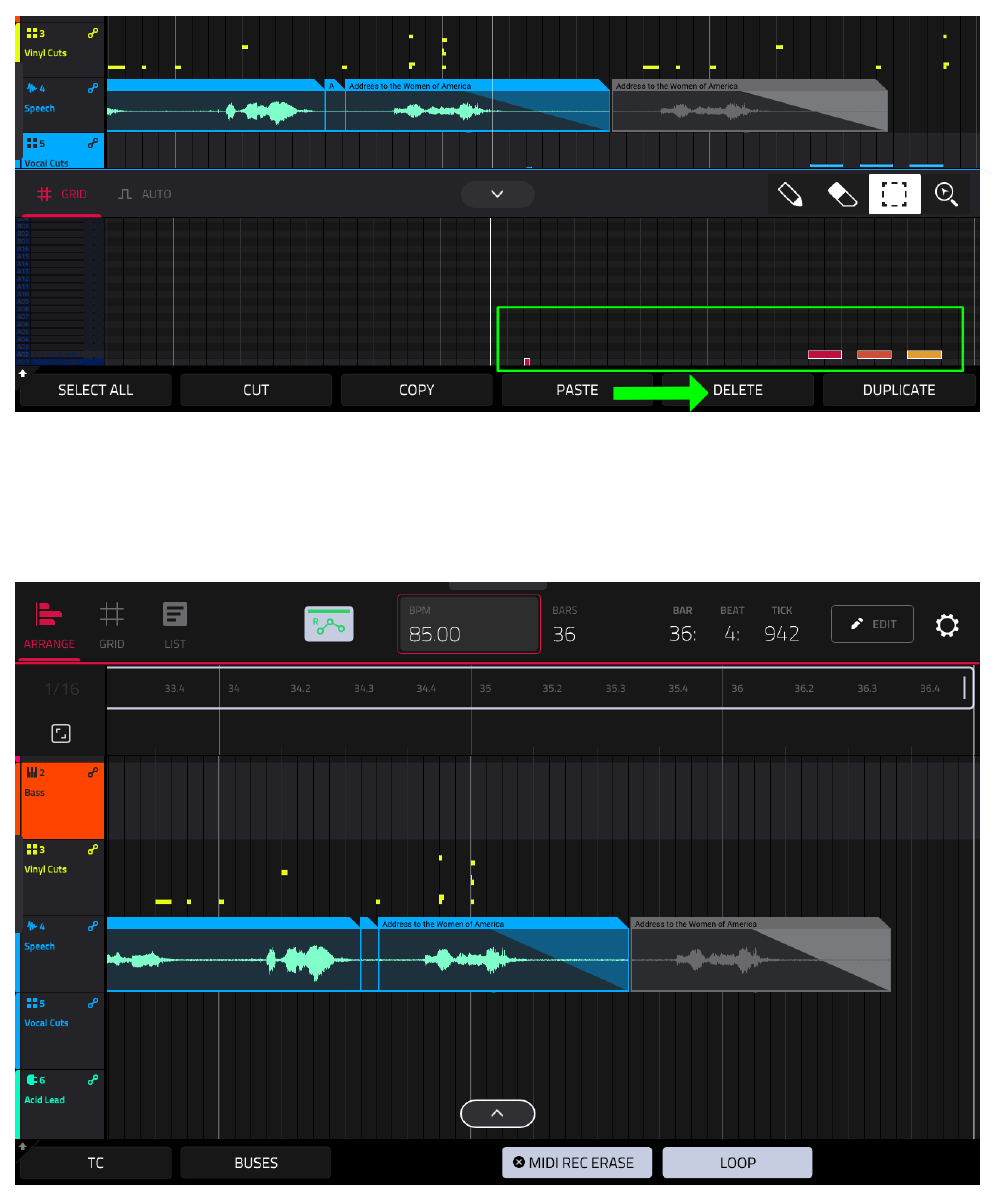This screenshot has height=1202, width=996.
Task: Open the BUSES view
Action: [256, 1163]
